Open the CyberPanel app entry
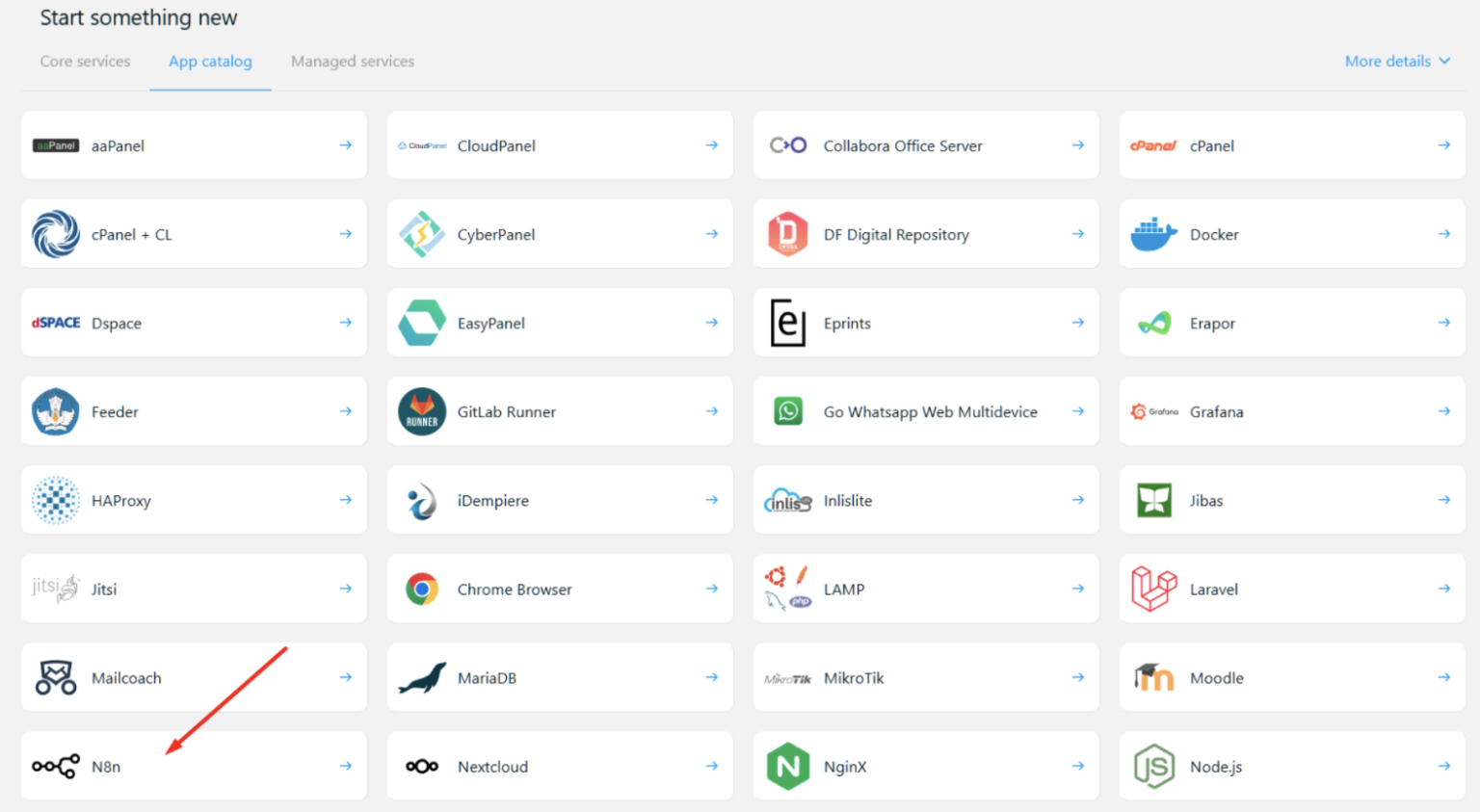 tap(559, 233)
